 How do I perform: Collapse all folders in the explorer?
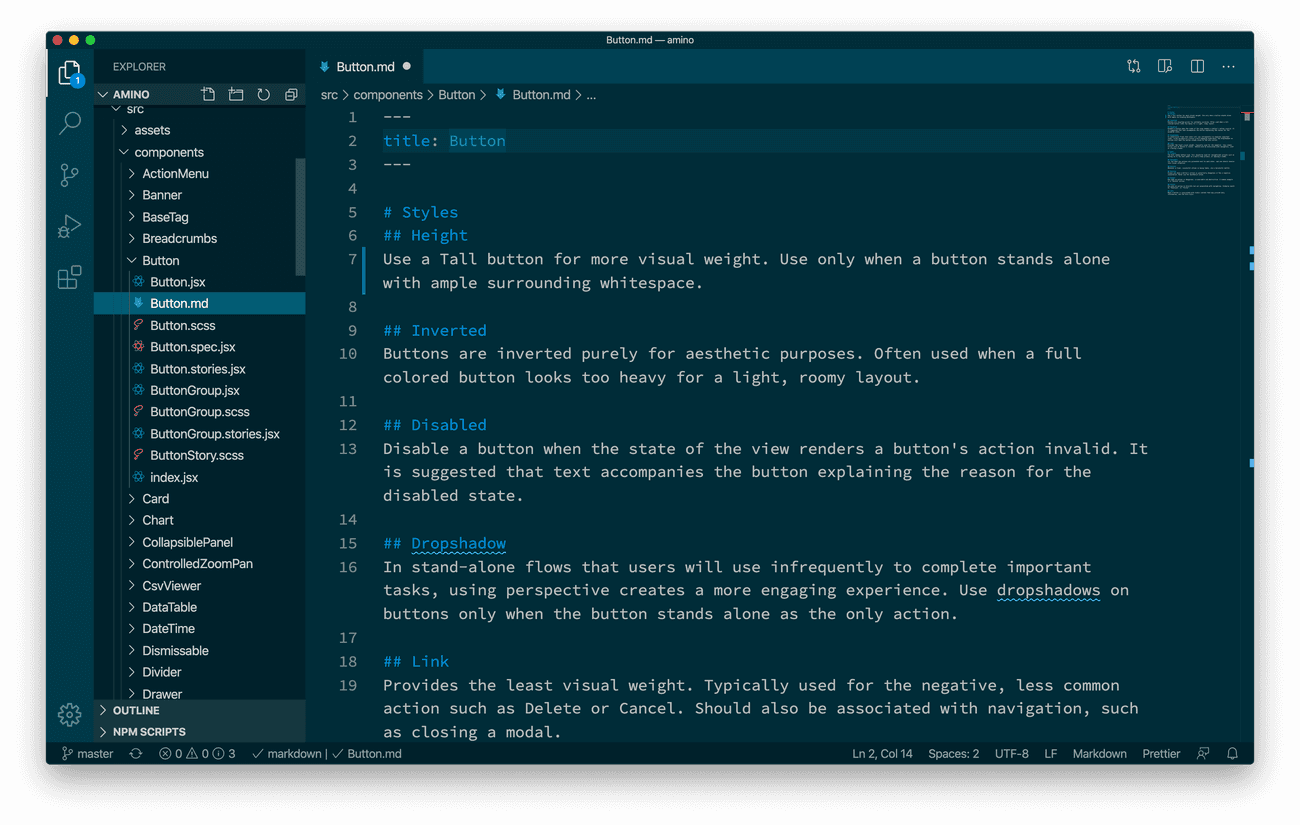291,93
